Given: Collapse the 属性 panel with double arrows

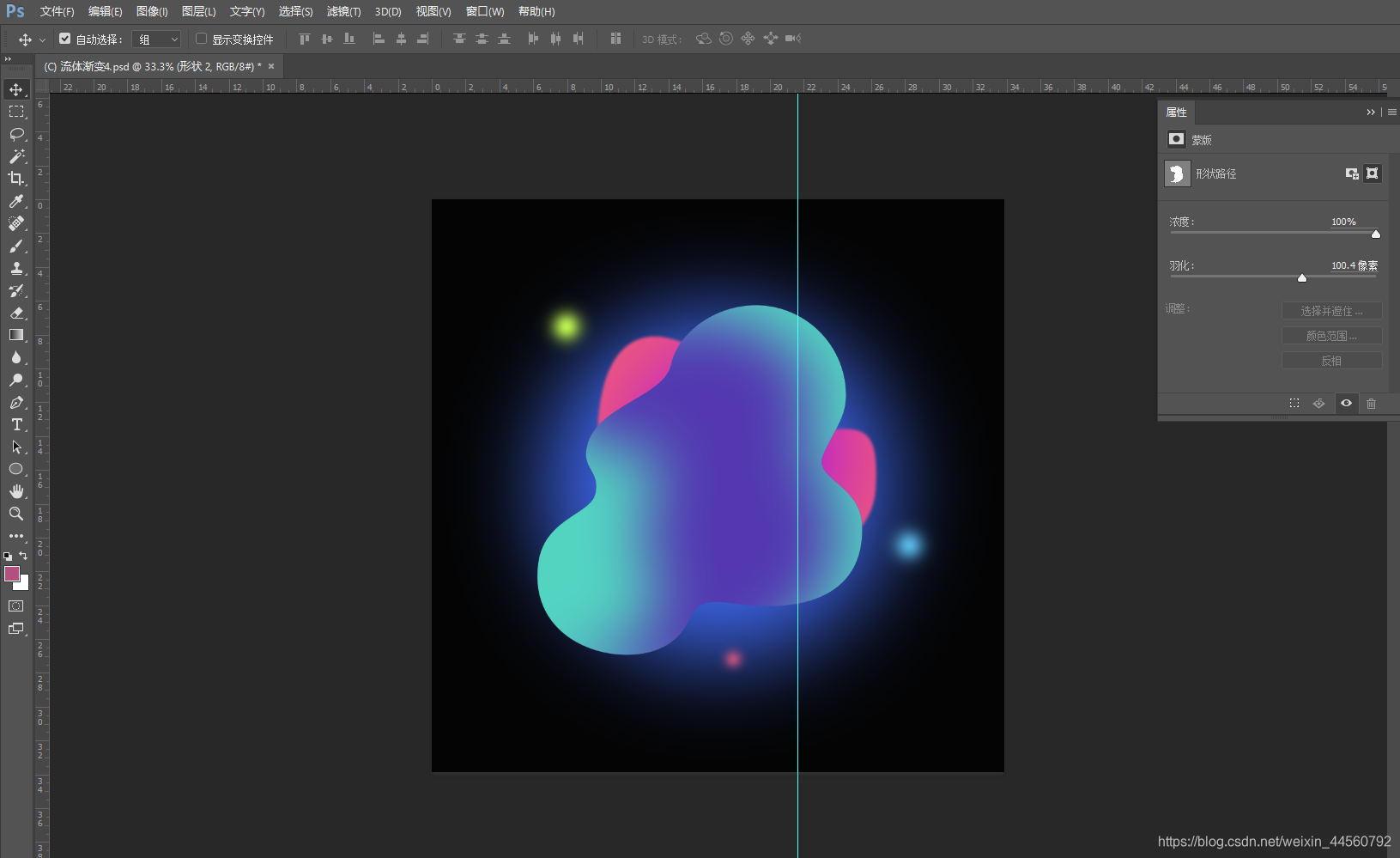Looking at the screenshot, I should pos(1371,112).
